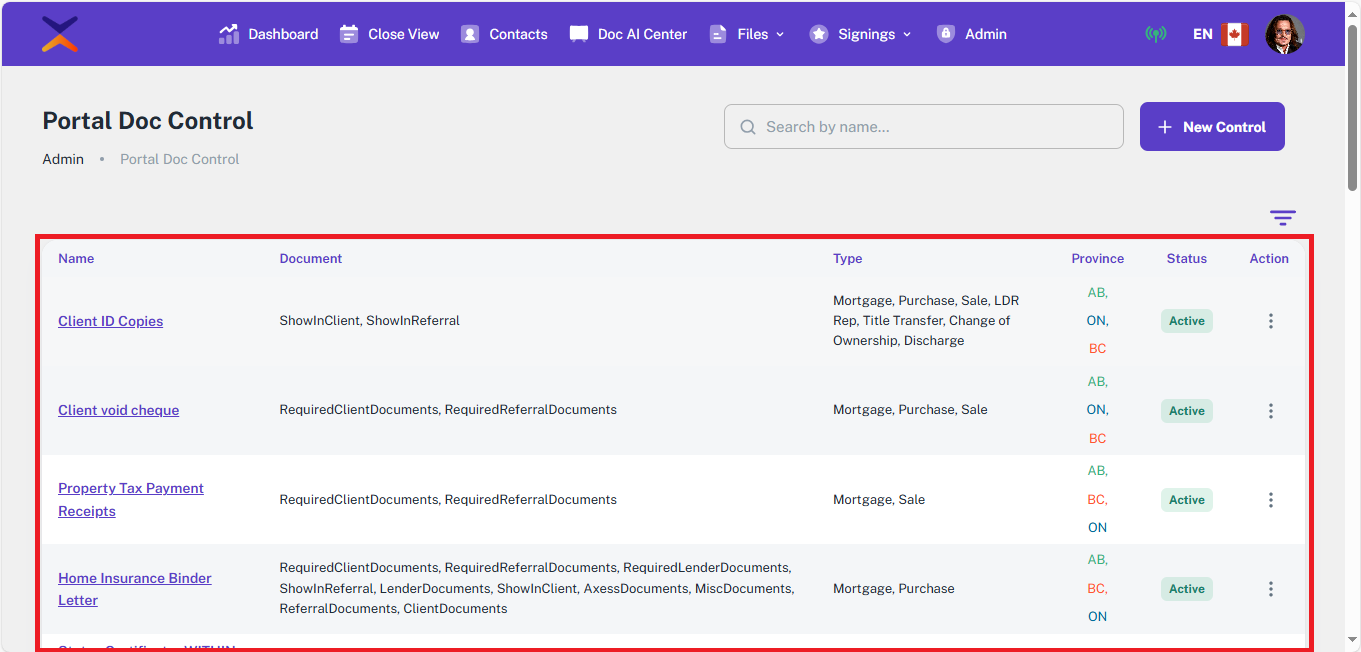Screen dimensions: 1361x652
Task: Open the filter icon above table
Action: point(1282,218)
